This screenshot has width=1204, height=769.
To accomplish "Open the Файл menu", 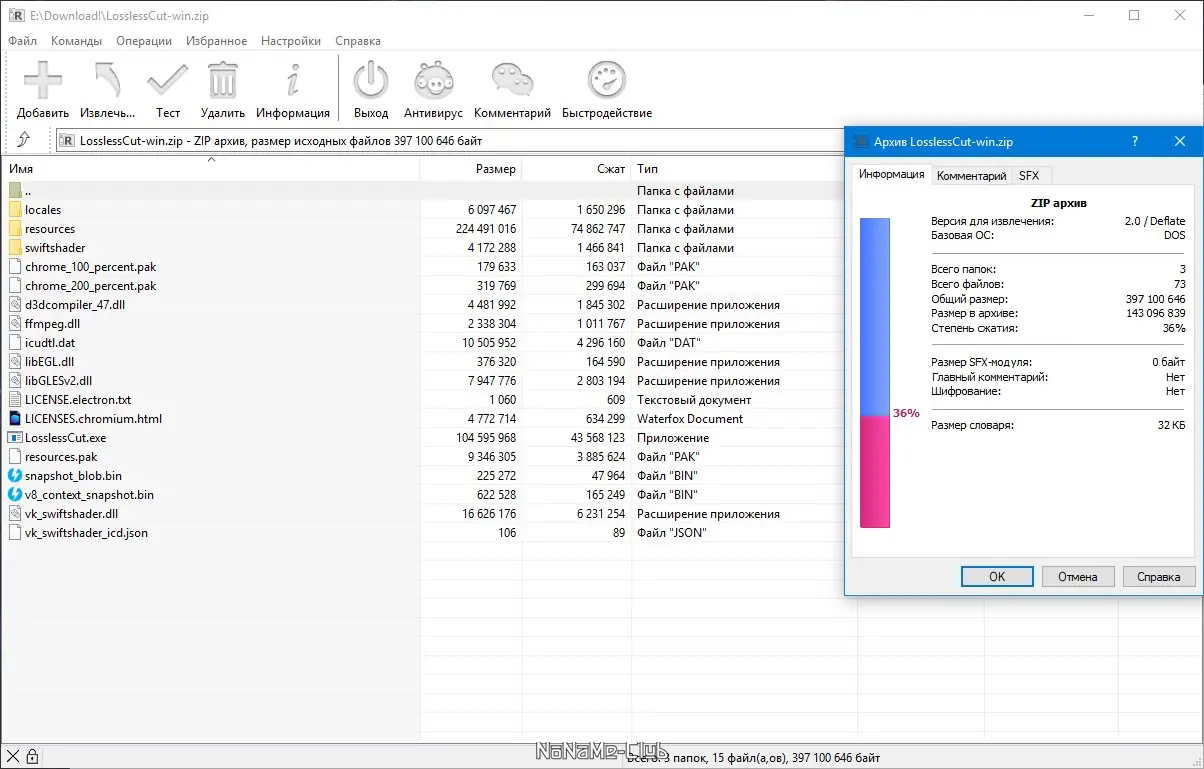I will pyautogui.click(x=22, y=41).
